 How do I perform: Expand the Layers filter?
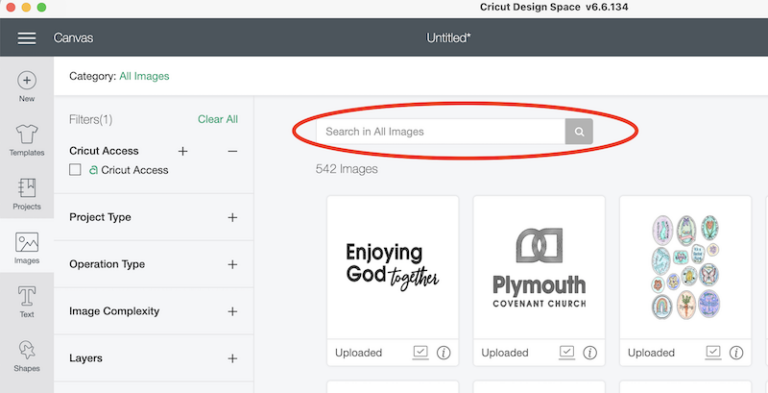[233, 358]
